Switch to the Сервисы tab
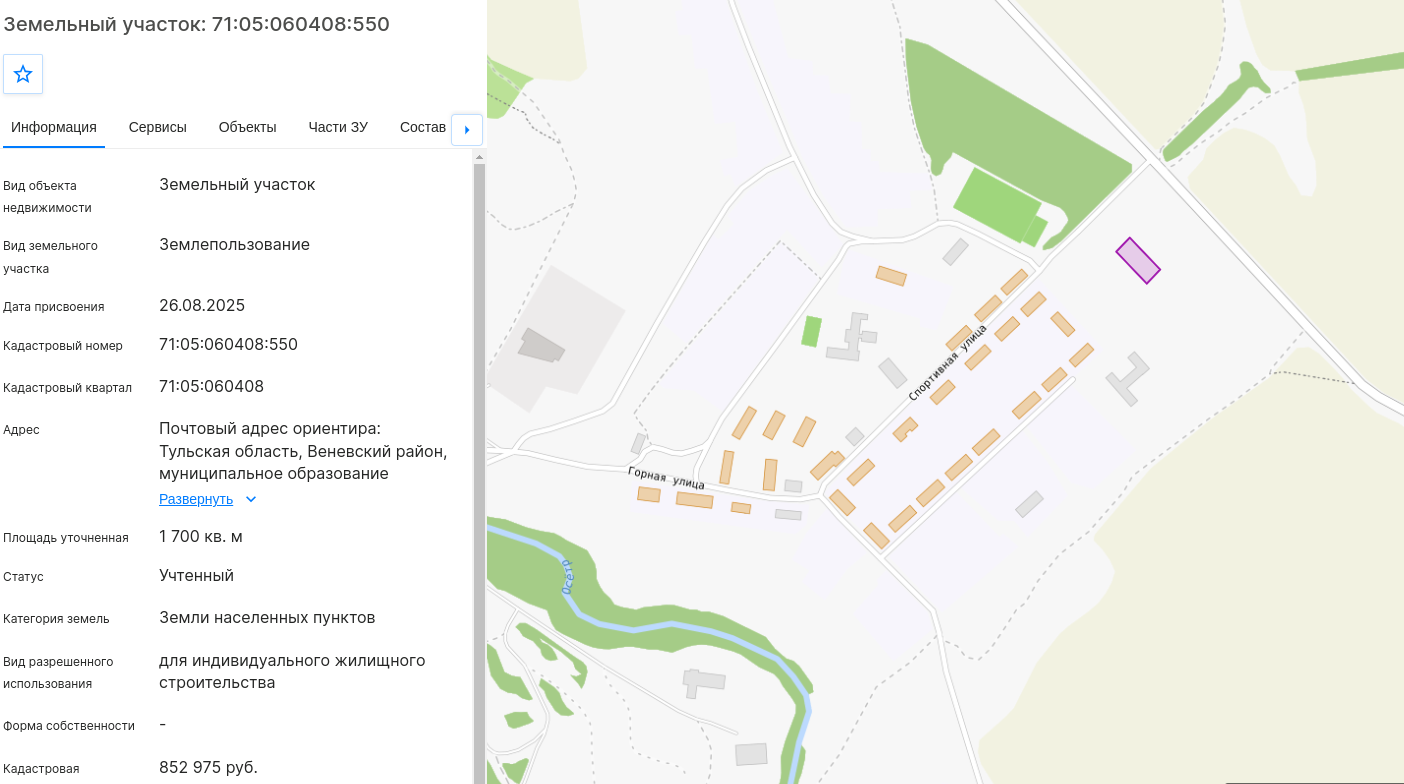Screen dimensions: 1404x784 pos(158,127)
